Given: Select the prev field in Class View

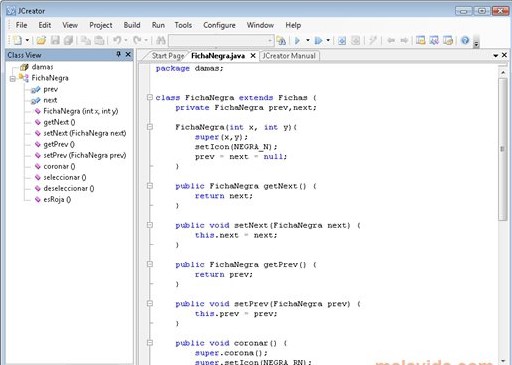Looking at the screenshot, I should point(51,89).
